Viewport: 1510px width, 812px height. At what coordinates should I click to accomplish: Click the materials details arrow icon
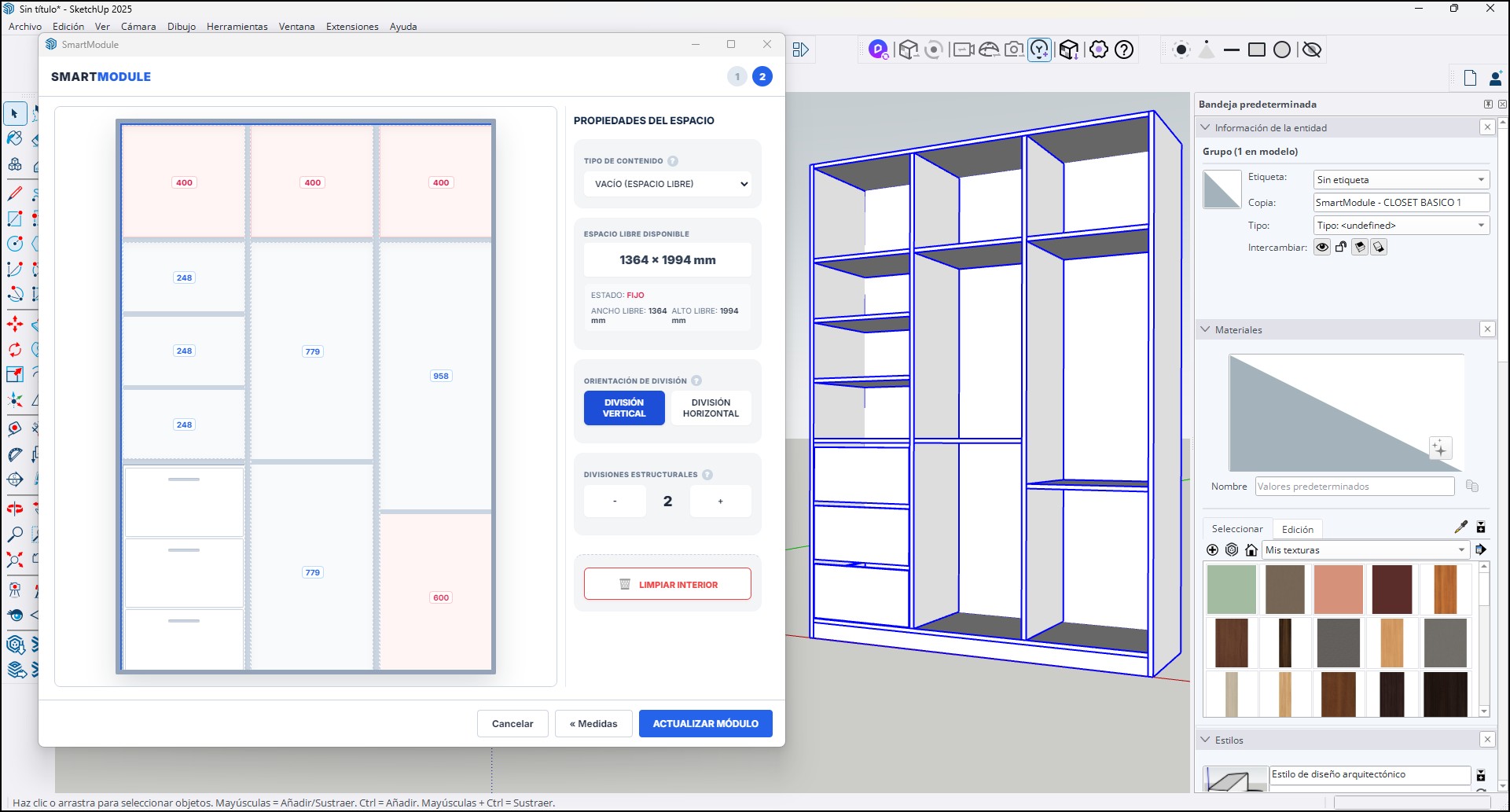[1481, 549]
